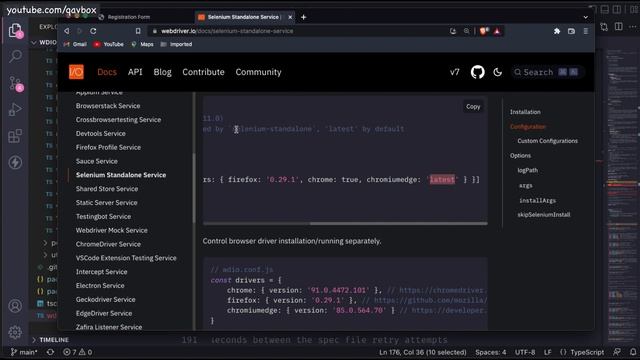The height and width of the screenshot is (360, 640).
Task: Click the sync changes icon in status bar
Action: point(50,352)
